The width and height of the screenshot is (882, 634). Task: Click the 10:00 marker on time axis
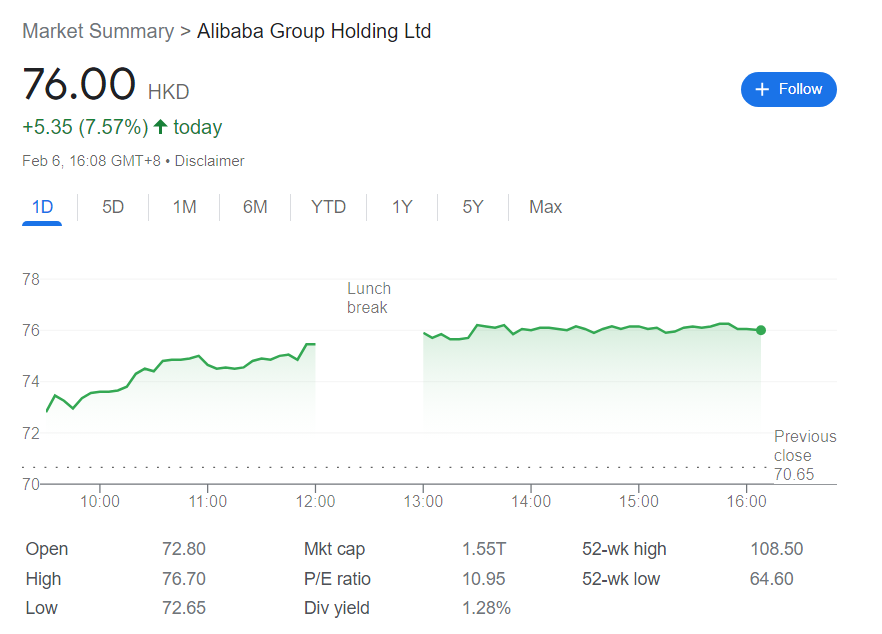pyautogui.click(x=100, y=501)
